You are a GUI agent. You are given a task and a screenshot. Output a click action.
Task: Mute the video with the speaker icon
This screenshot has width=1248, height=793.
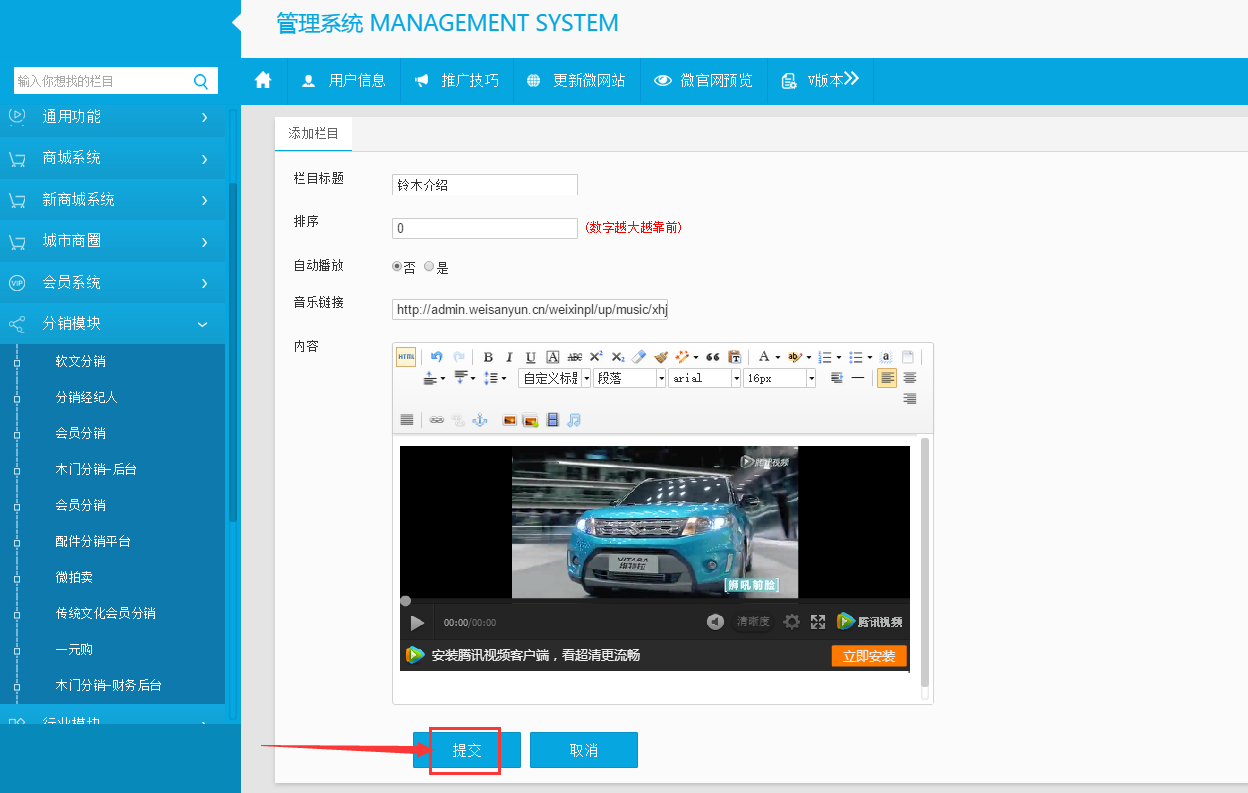click(715, 622)
